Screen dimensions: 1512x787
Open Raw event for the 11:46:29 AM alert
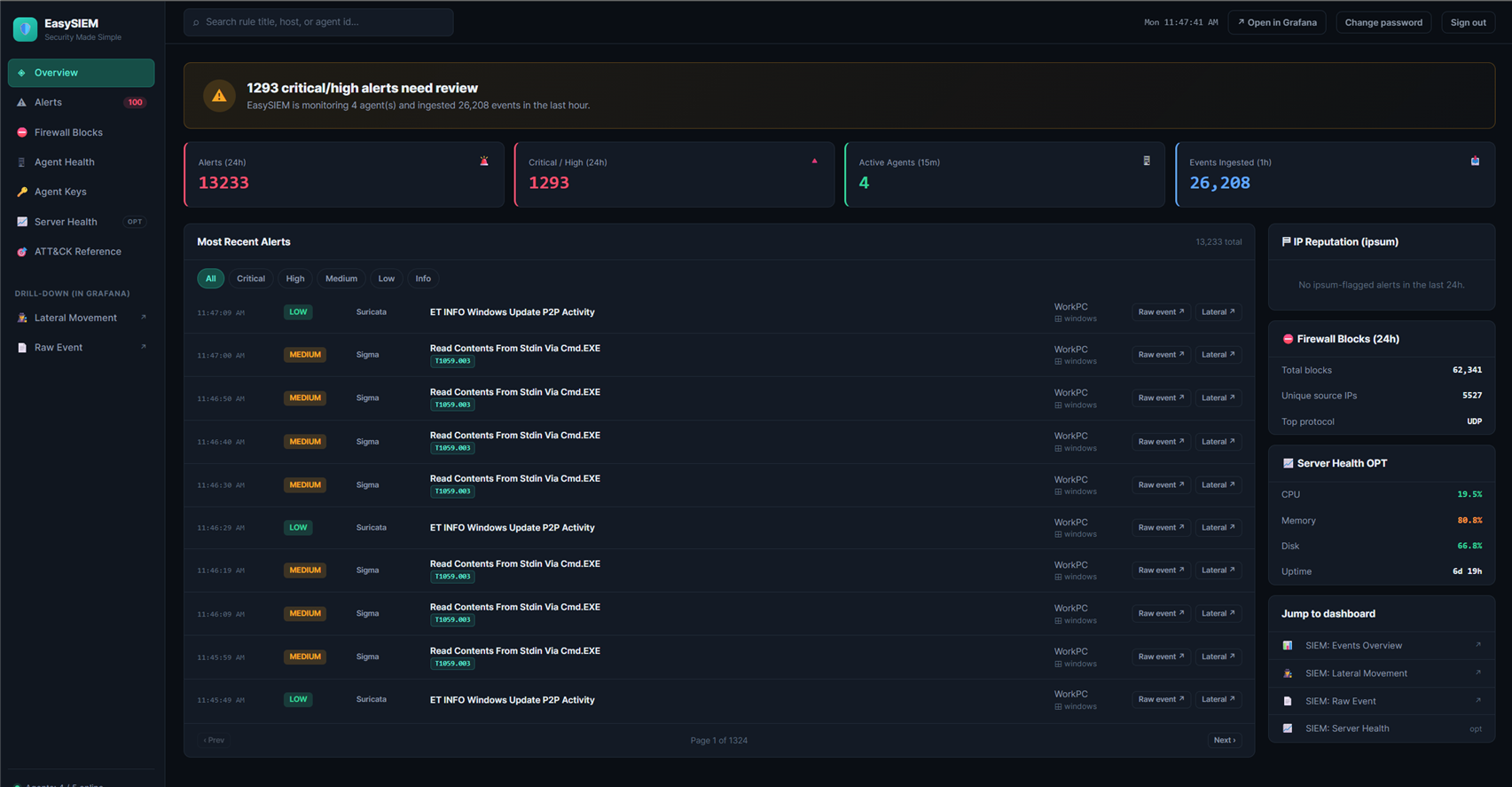point(1161,528)
